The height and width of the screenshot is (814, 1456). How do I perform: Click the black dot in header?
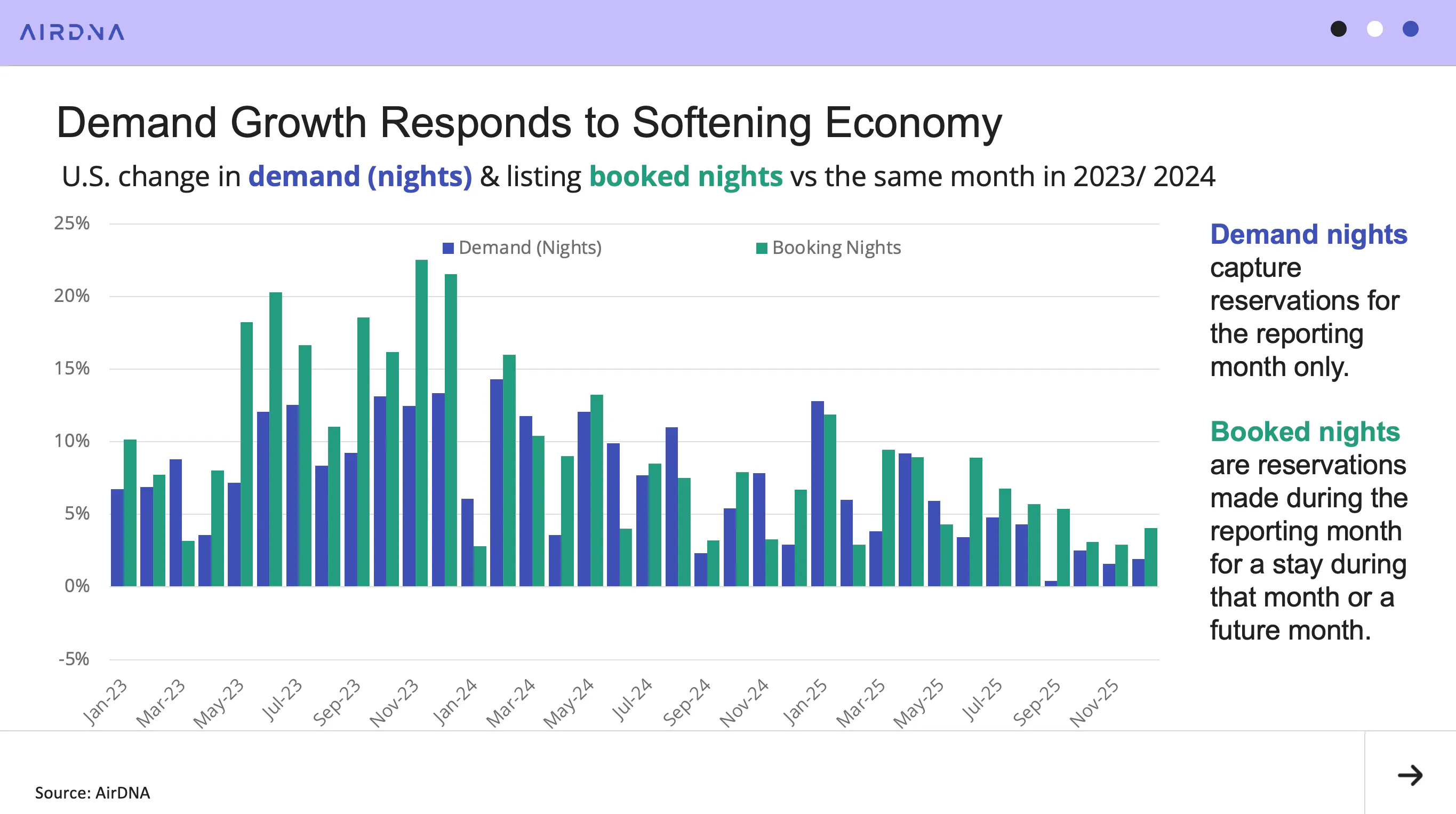1338,29
